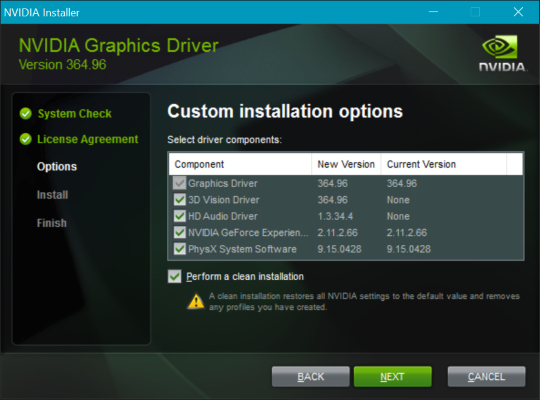Viewport: 540px width, 400px height.
Task: Click the Select driver components label
Action: click(225, 140)
